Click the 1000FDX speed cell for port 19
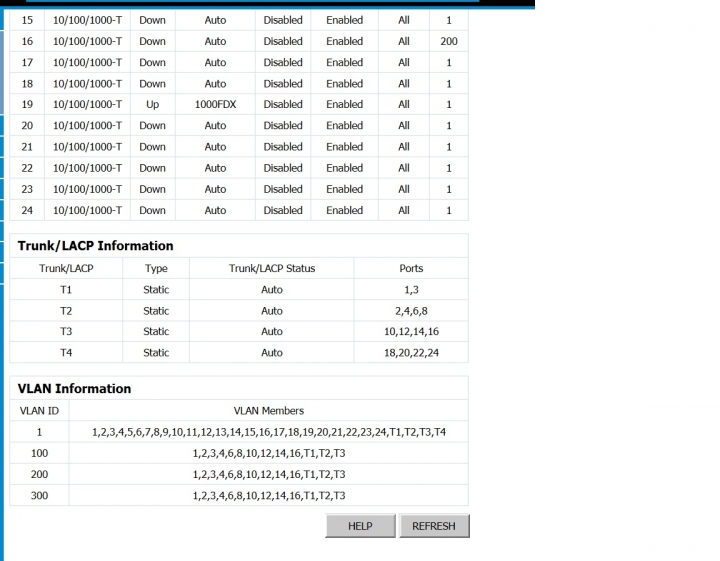This screenshot has height=561, width=720. pos(215,105)
